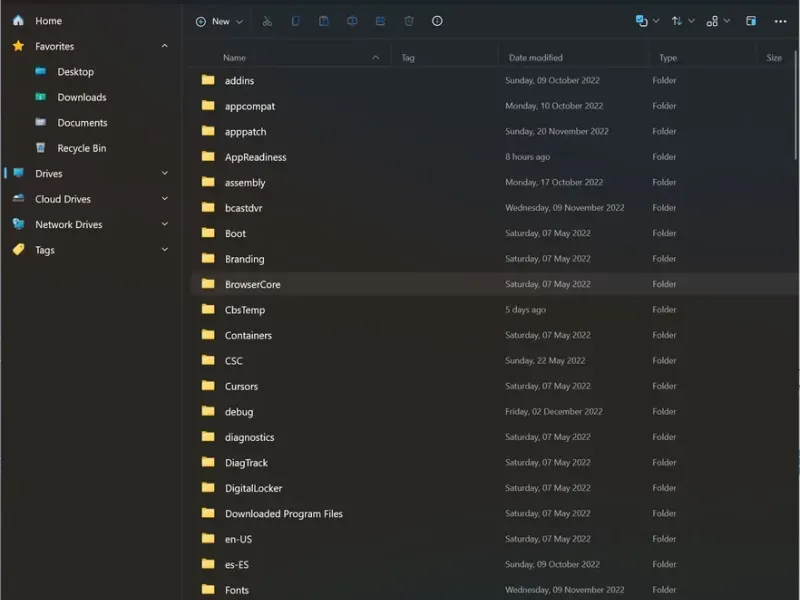Click the Share icon in toolbar
Image resolution: width=800 pixels, height=600 pixels.
click(380, 21)
